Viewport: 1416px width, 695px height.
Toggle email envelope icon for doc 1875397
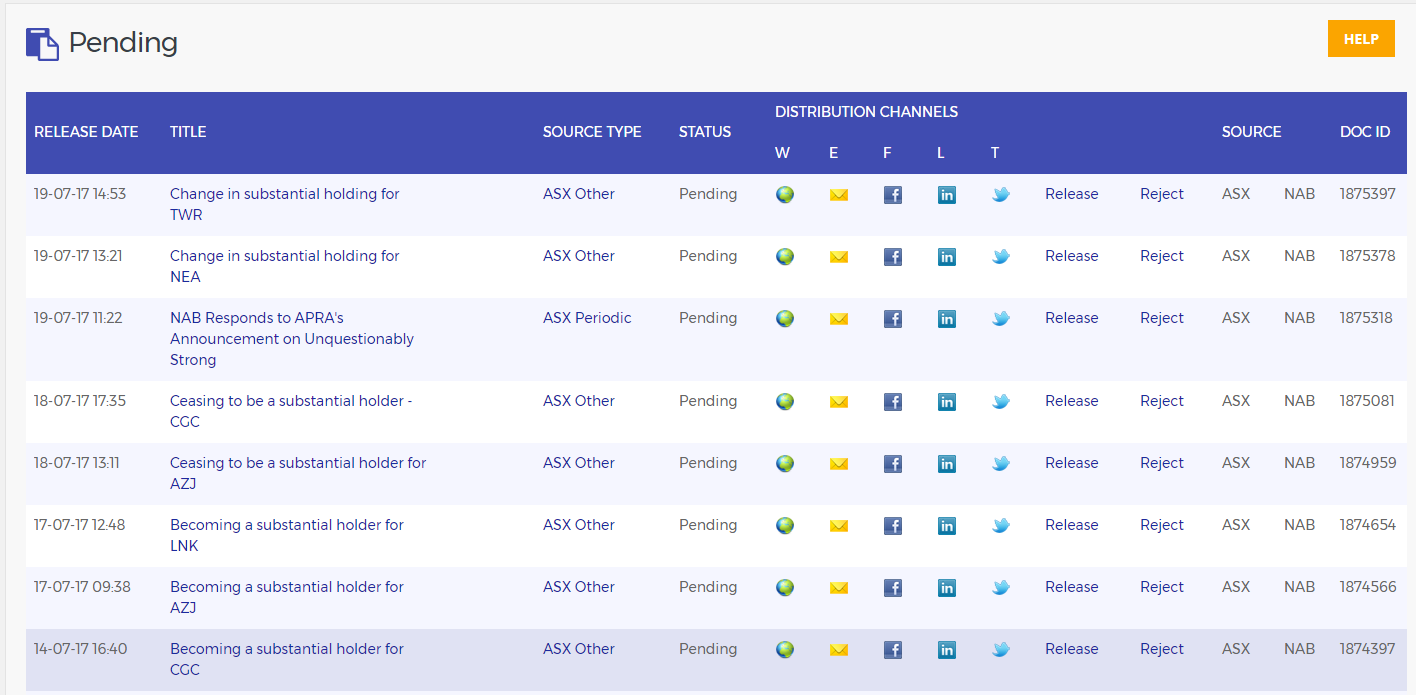(x=839, y=195)
